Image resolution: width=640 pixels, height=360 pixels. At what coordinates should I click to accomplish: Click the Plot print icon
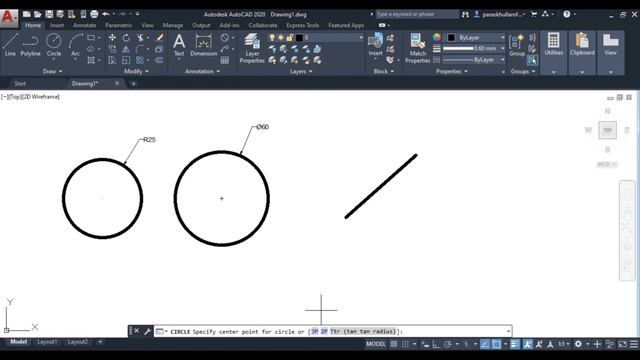pyautogui.click(x=94, y=14)
